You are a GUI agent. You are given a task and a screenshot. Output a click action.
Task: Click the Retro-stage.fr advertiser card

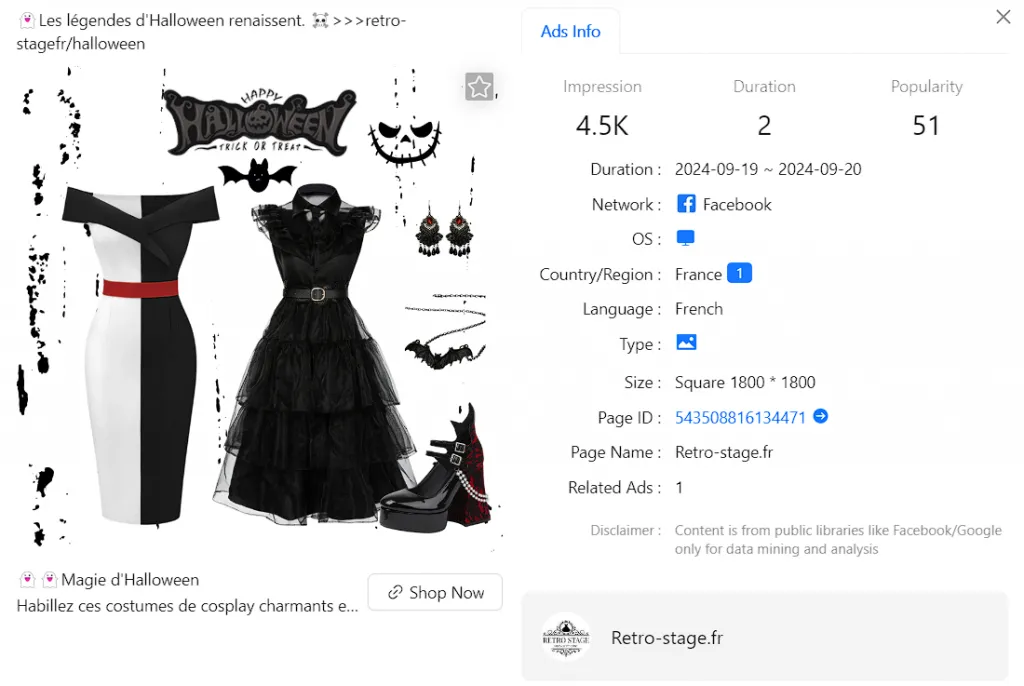click(765, 637)
